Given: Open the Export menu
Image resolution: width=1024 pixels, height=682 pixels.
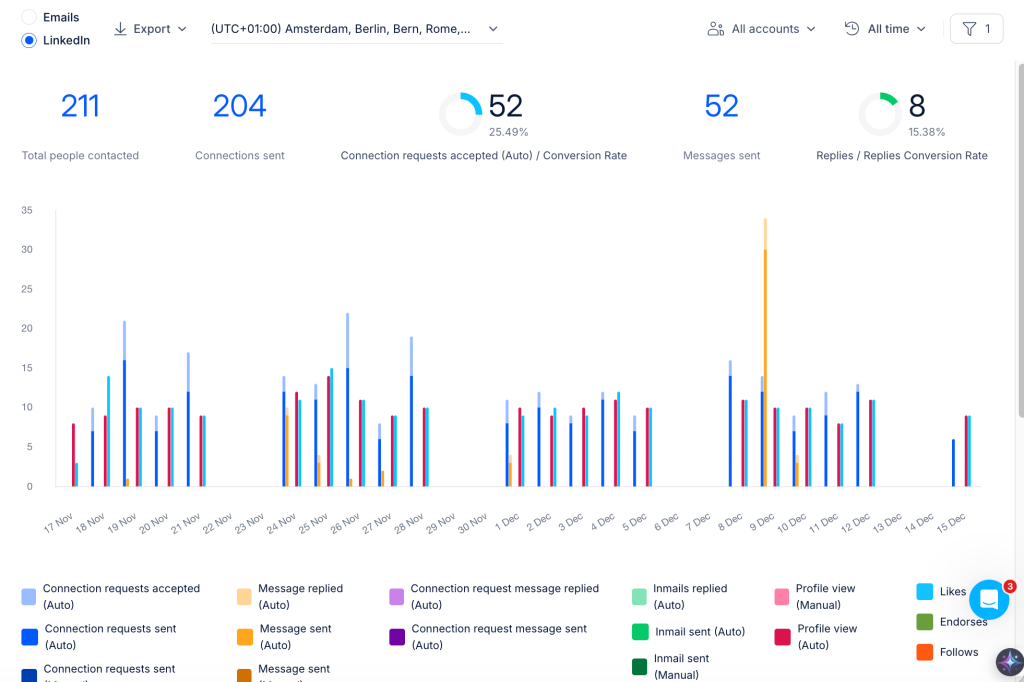Looking at the screenshot, I should click(x=151, y=29).
